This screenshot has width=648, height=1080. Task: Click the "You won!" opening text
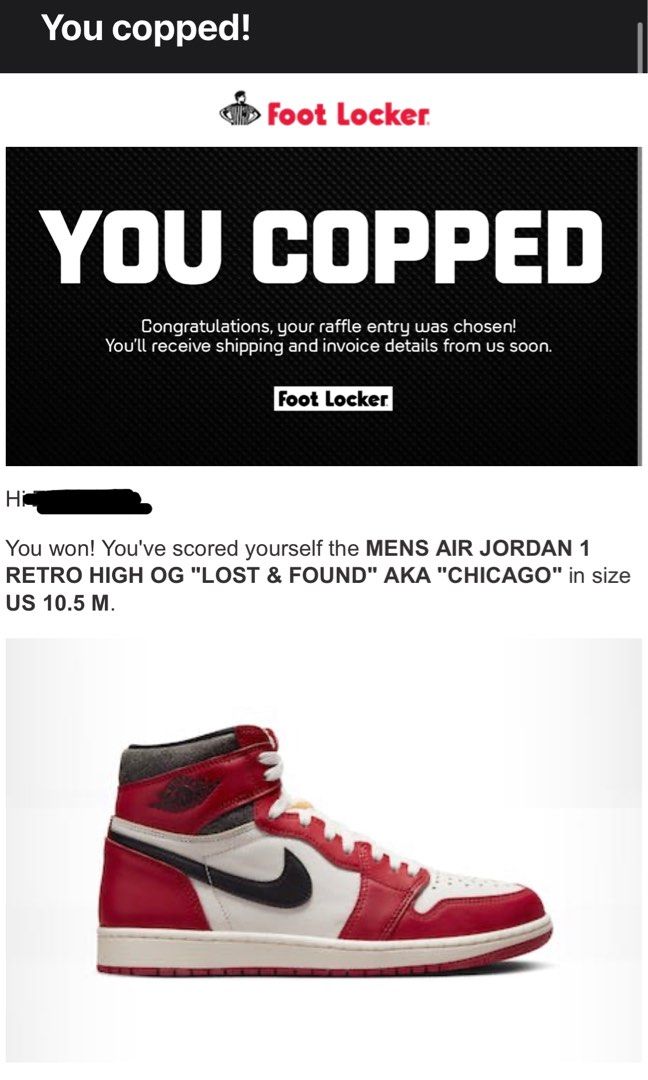tap(51, 548)
